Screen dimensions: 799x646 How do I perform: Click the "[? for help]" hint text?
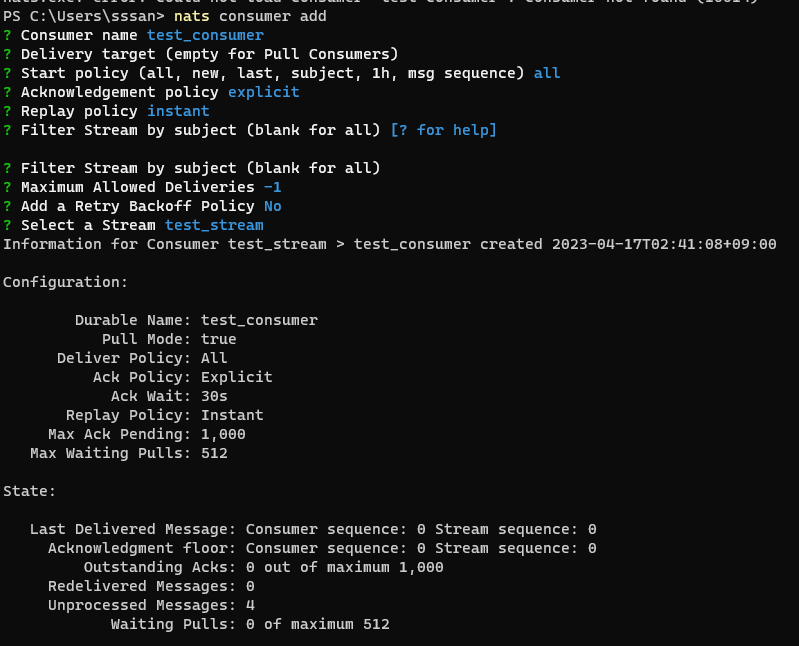pyautogui.click(x=443, y=131)
